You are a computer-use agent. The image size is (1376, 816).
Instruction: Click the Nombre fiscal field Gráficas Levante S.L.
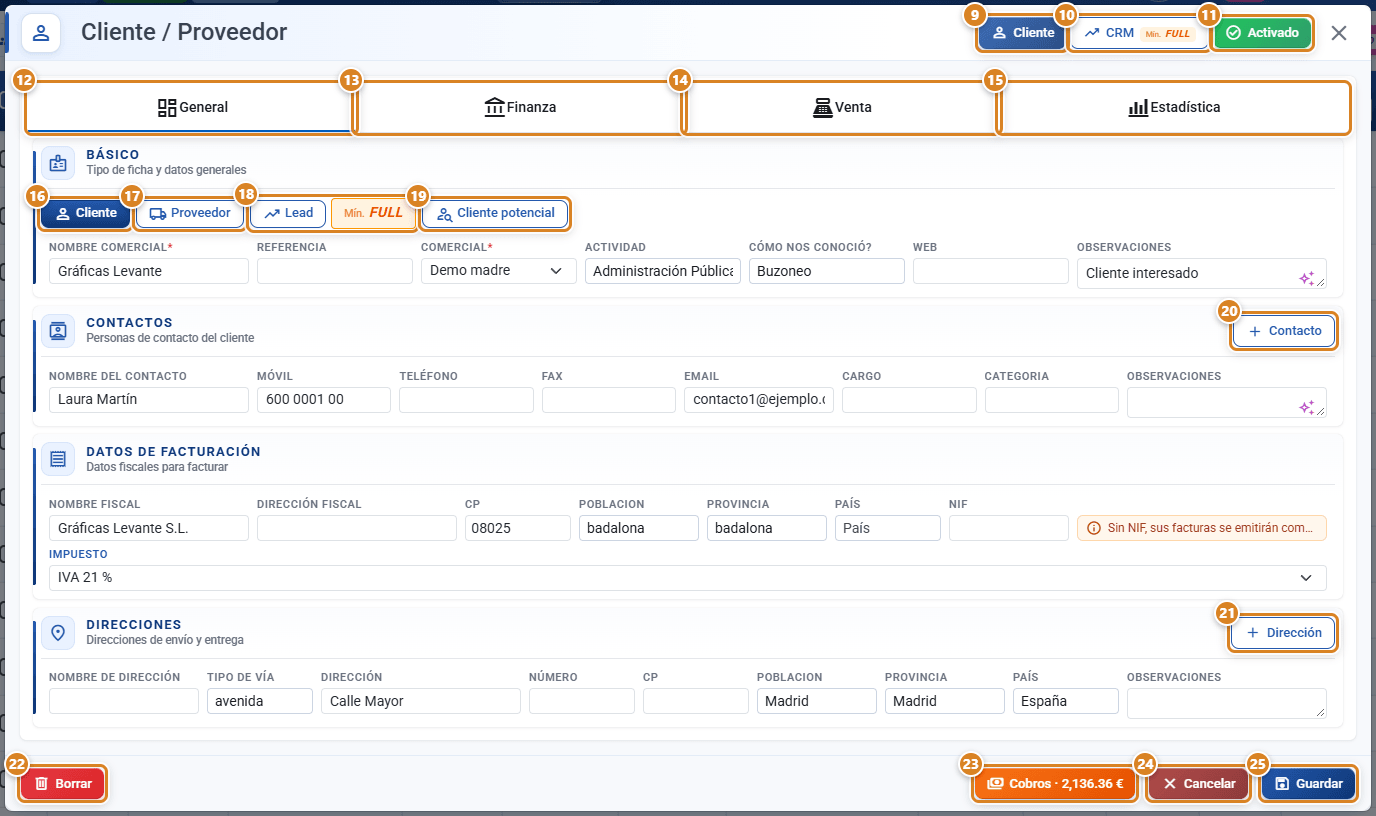pyautogui.click(x=149, y=528)
